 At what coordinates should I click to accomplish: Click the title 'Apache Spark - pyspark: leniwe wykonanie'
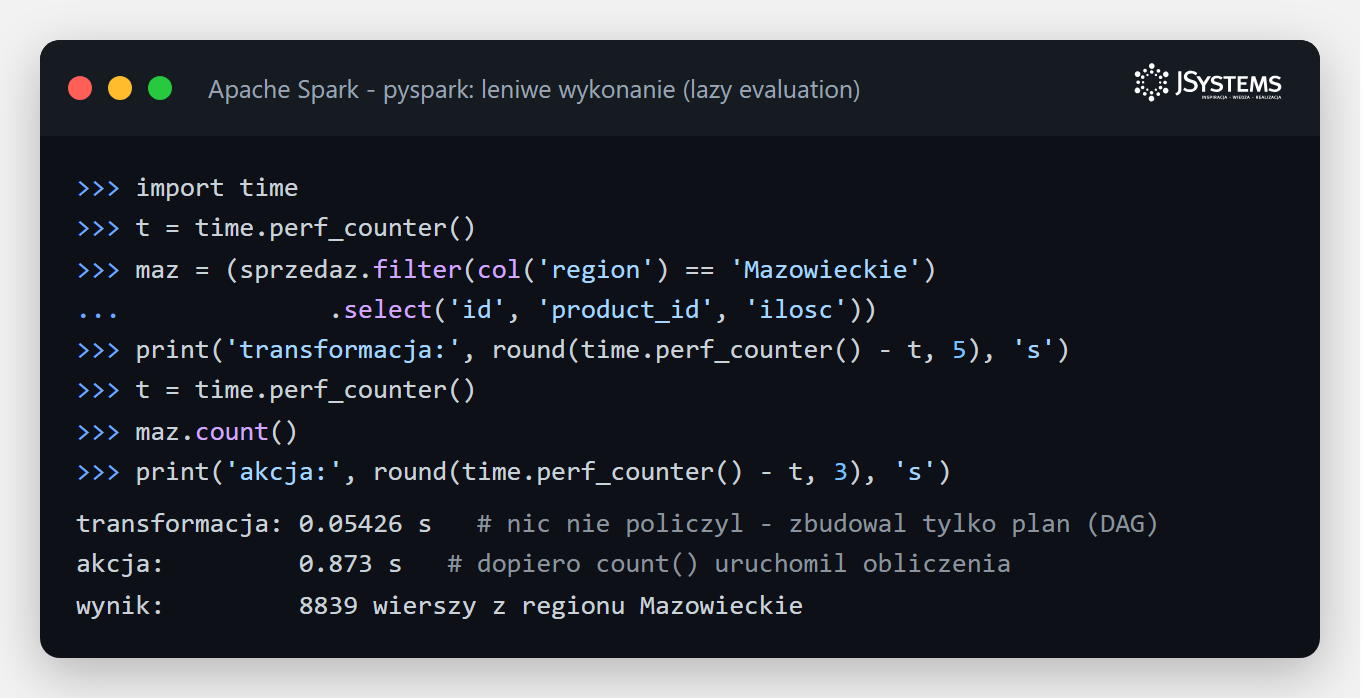coord(534,90)
